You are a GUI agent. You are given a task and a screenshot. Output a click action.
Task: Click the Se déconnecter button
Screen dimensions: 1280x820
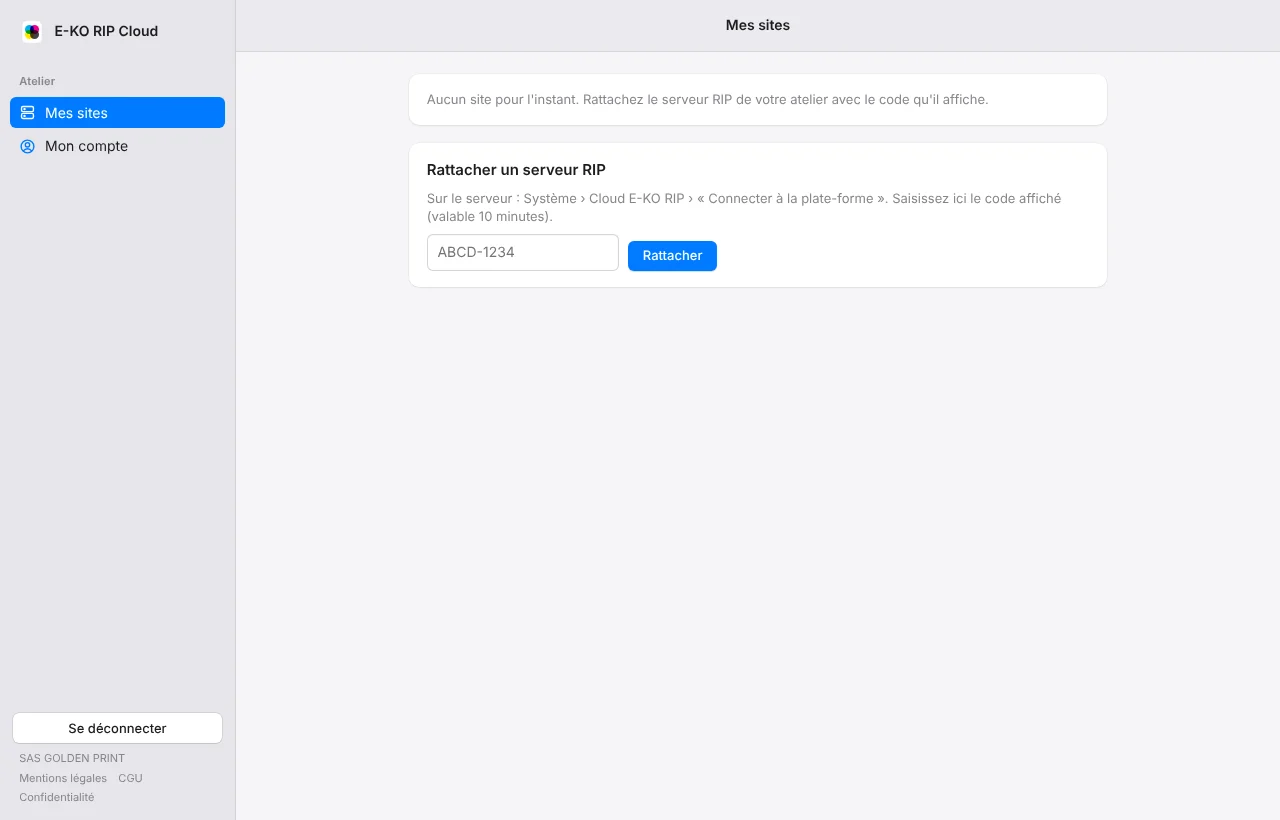click(x=117, y=728)
